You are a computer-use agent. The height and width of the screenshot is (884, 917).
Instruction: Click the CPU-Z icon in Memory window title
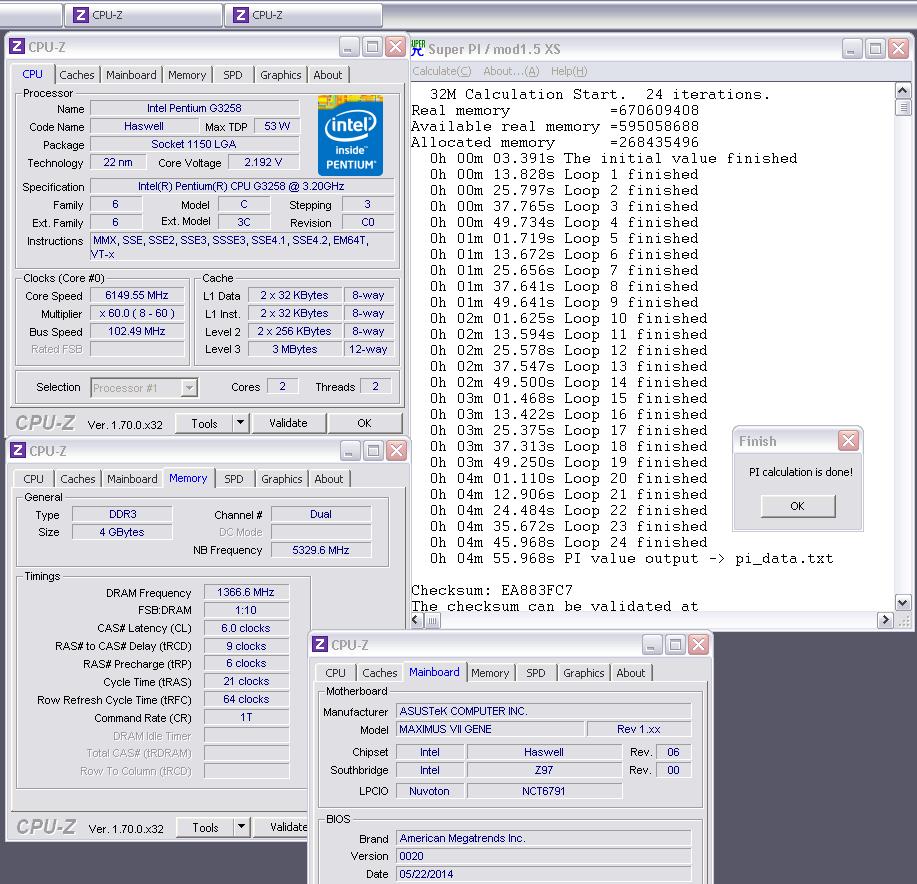pos(18,450)
